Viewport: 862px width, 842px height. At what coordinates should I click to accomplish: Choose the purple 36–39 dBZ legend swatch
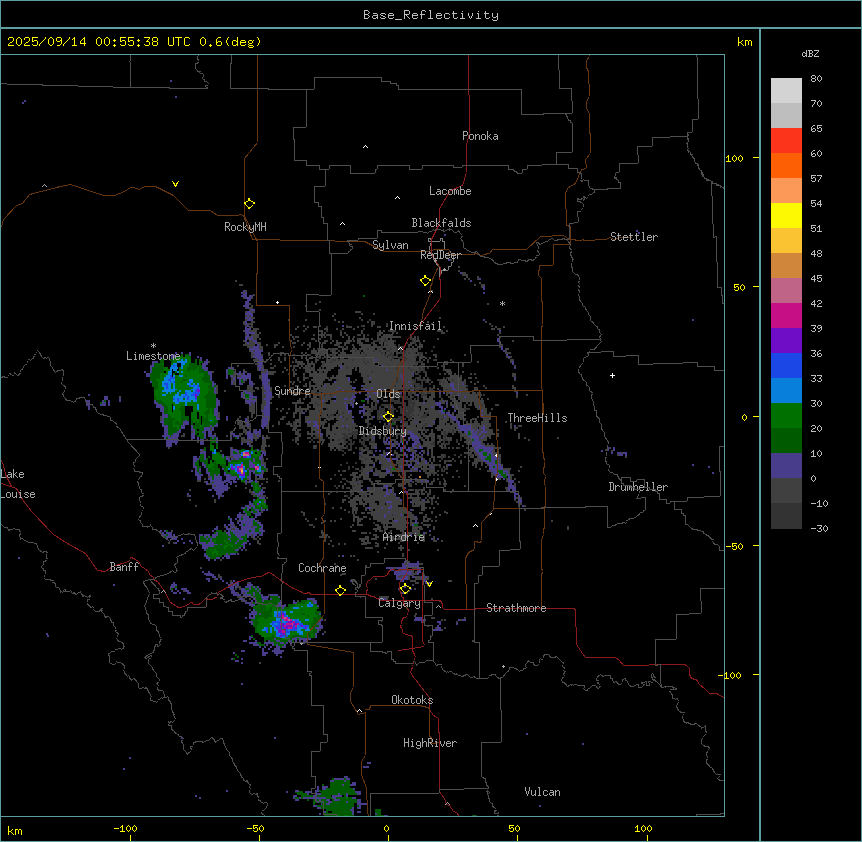(x=786, y=341)
